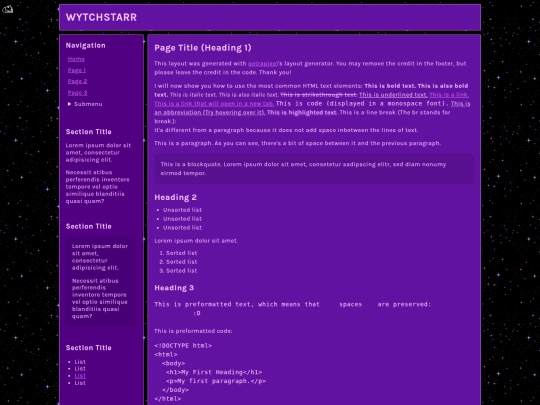The height and width of the screenshot is (405, 540).
Task: Click the first List item in sidebar
Action: (80, 362)
